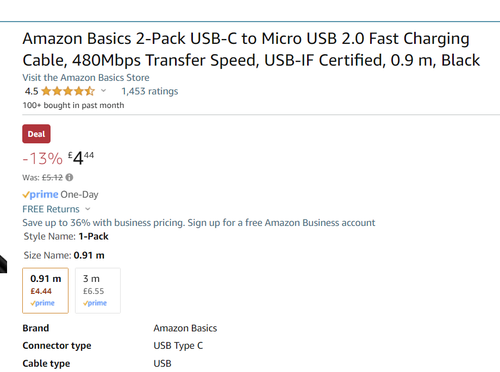500x372 pixels.
Task: Click the Cable type label
Action: coord(46,363)
